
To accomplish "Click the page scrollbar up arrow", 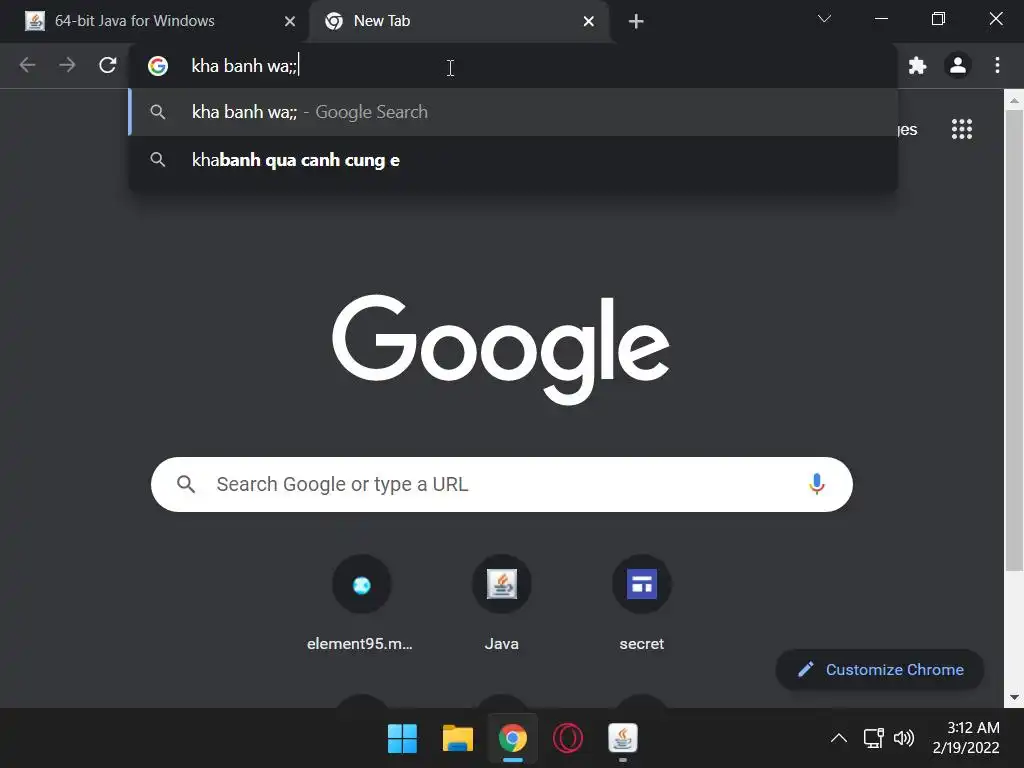I will pos(1014,100).
